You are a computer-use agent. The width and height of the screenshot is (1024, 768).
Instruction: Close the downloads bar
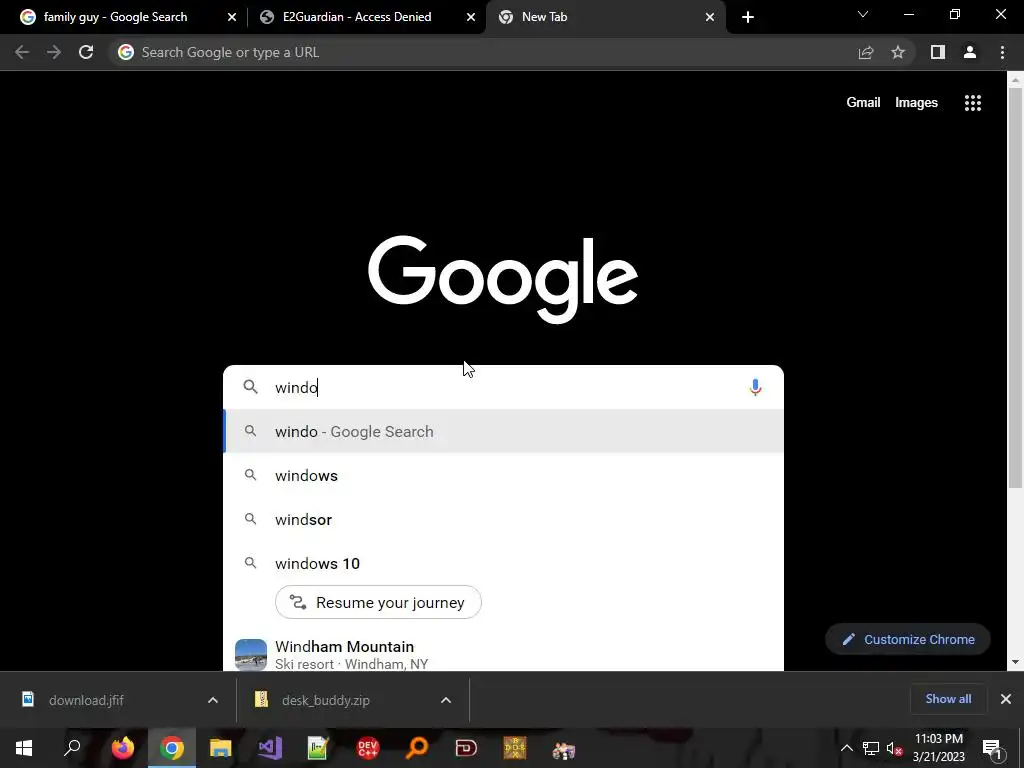pos(1006,699)
